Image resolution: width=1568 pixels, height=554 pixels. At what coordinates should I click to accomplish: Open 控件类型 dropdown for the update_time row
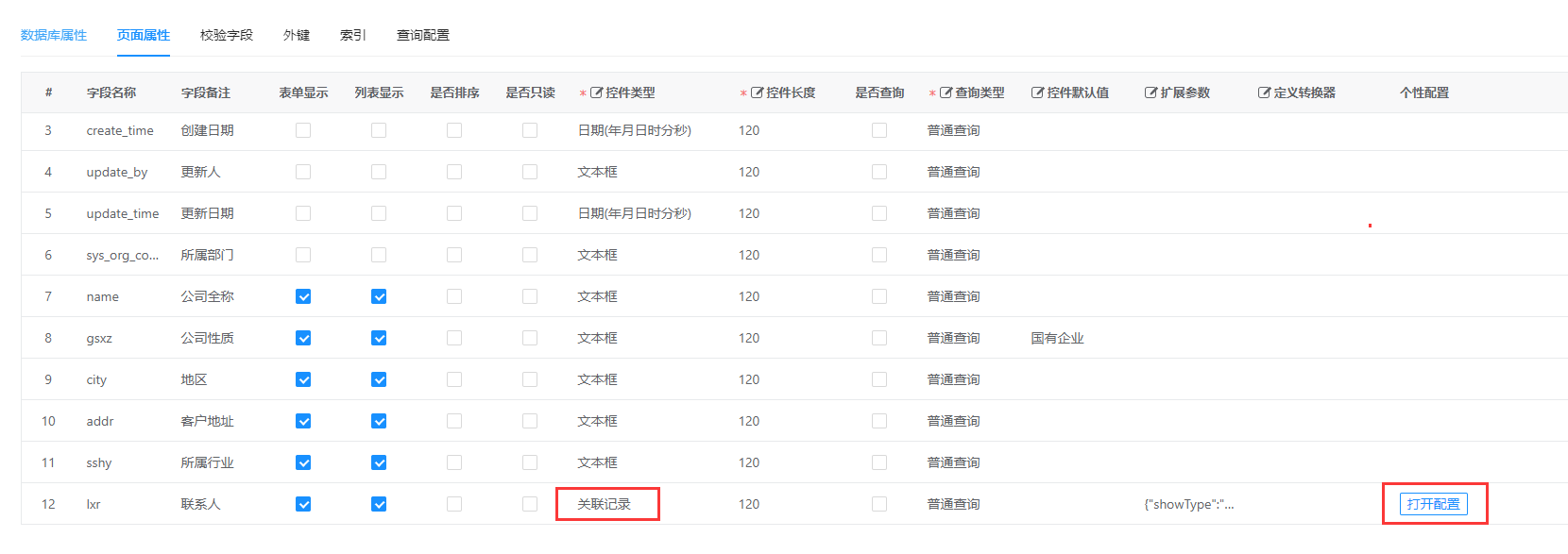pyautogui.click(x=635, y=213)
